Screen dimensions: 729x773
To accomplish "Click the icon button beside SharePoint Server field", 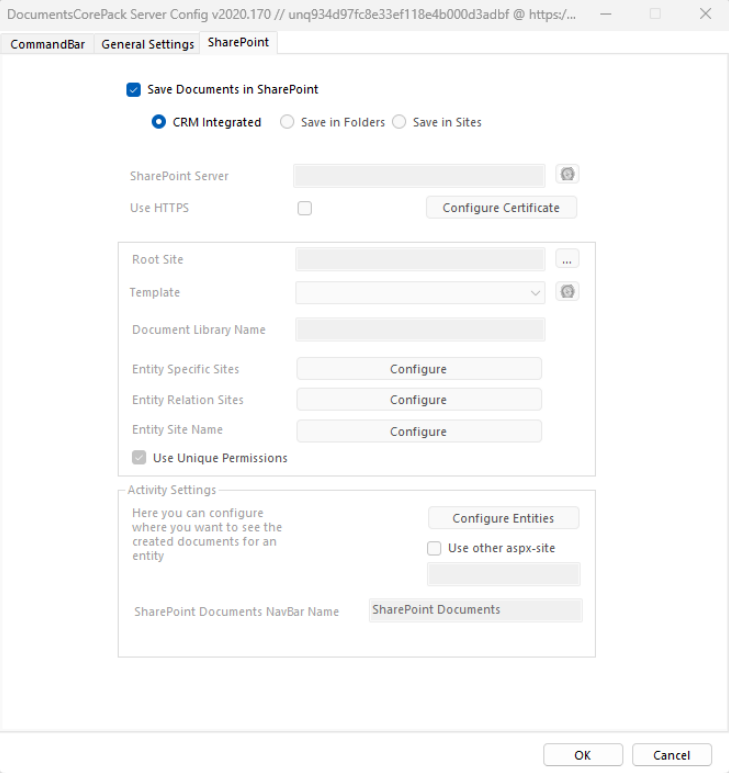I will click(x=567, y=174).
